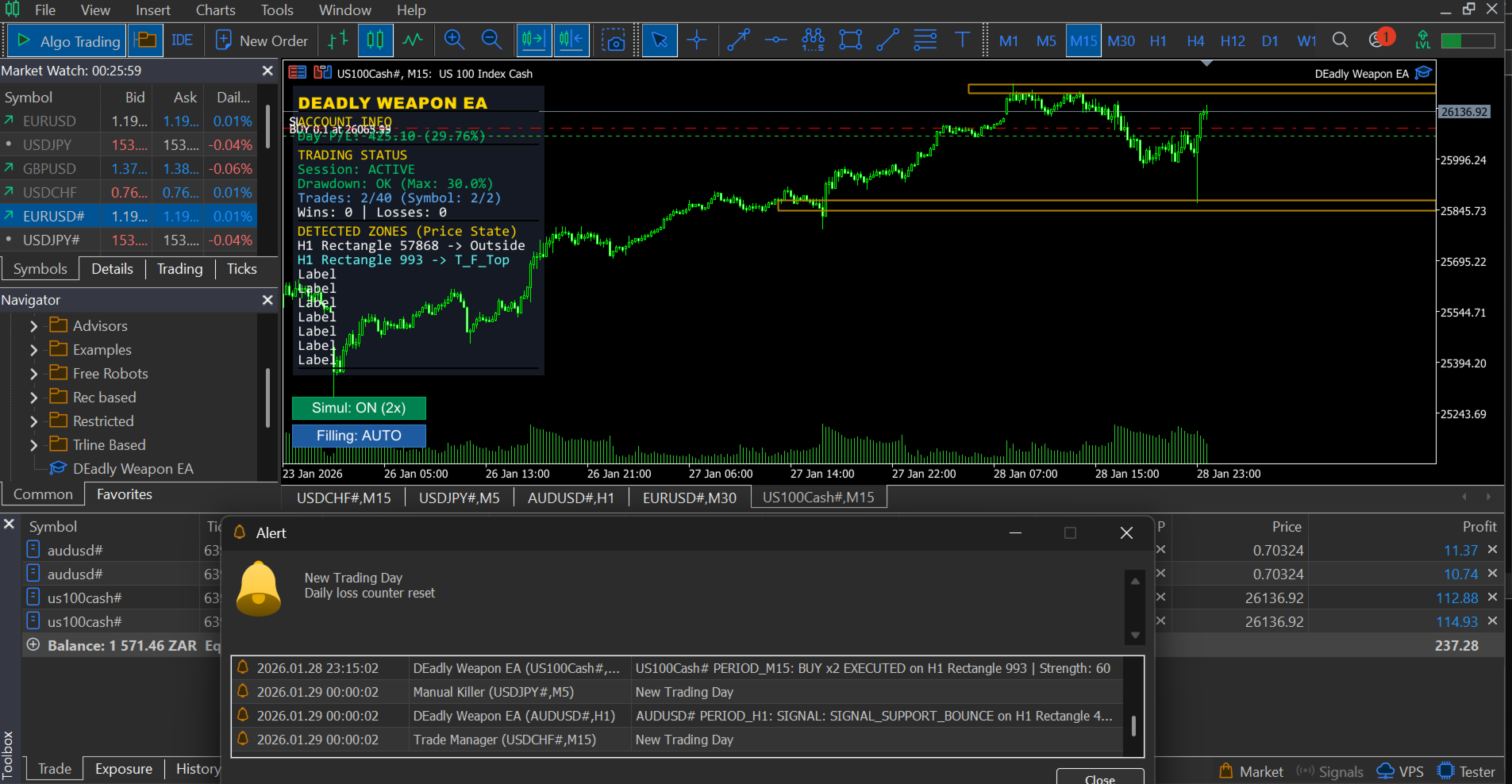Take a chart screenshot with camera icon
This screenshot has height=784, width=1512.
point(614,40)
